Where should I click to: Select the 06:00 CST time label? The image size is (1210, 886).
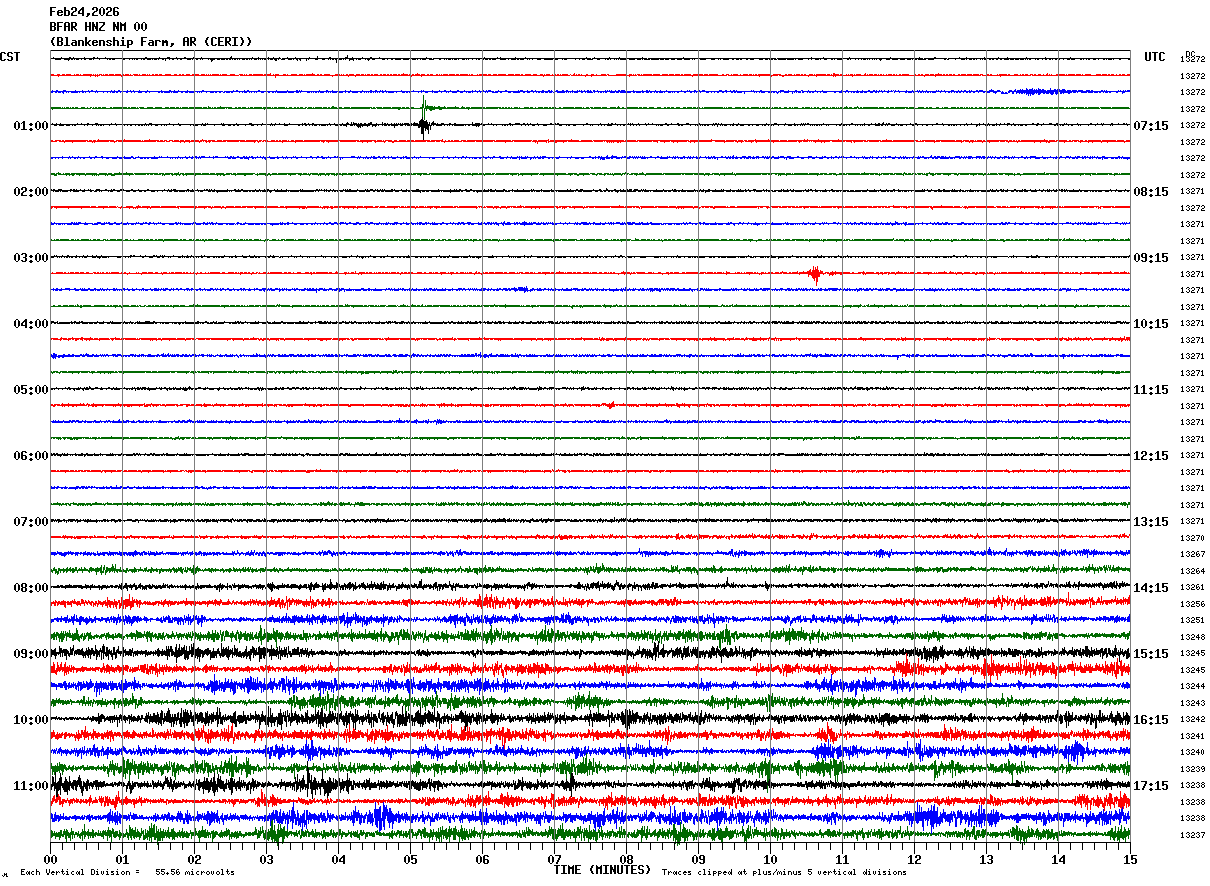[31, 456]
